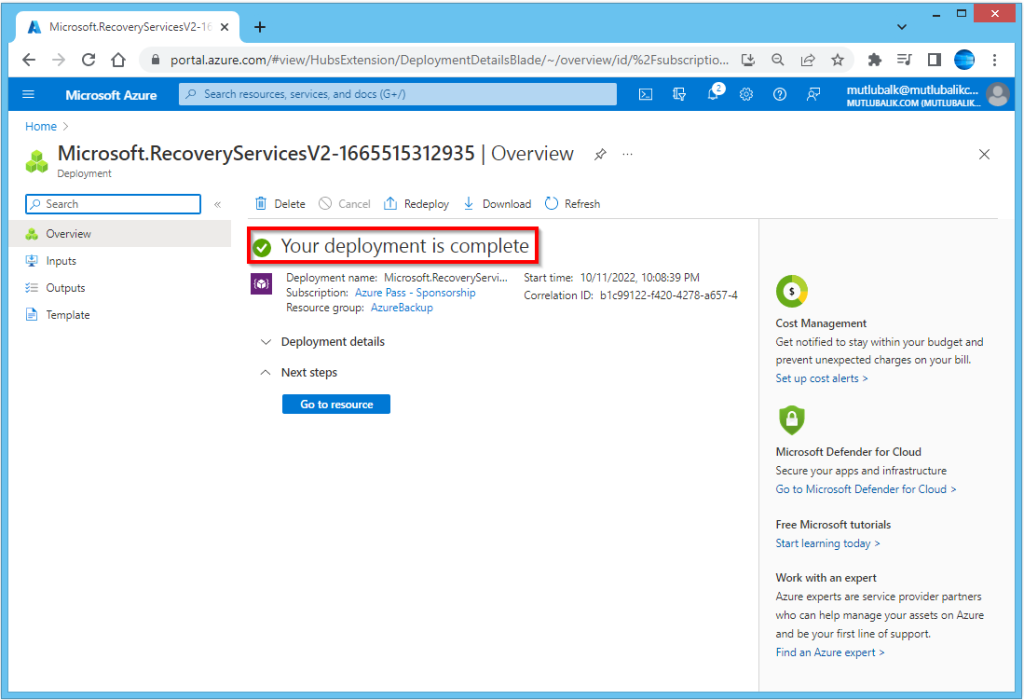
Task: Click Set up cost alerts link
Action: click(822, 378)
